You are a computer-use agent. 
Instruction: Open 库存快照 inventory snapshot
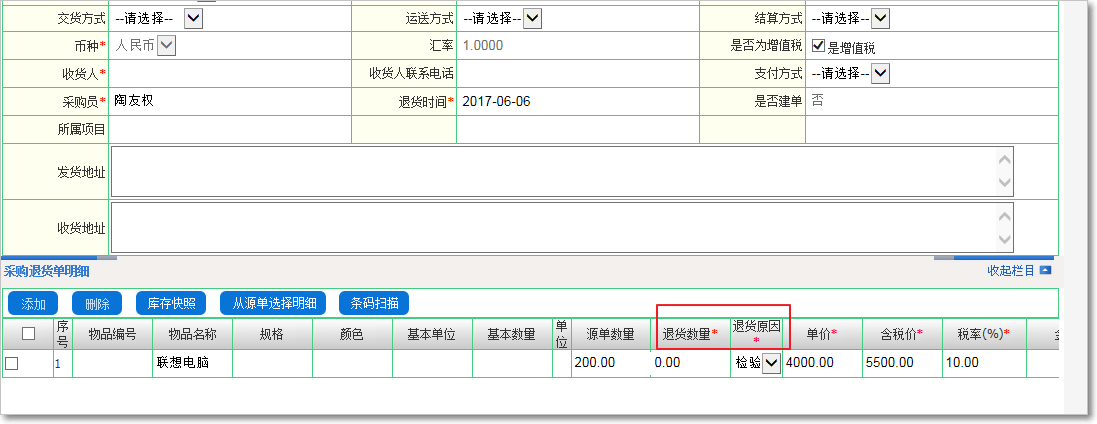172,303
